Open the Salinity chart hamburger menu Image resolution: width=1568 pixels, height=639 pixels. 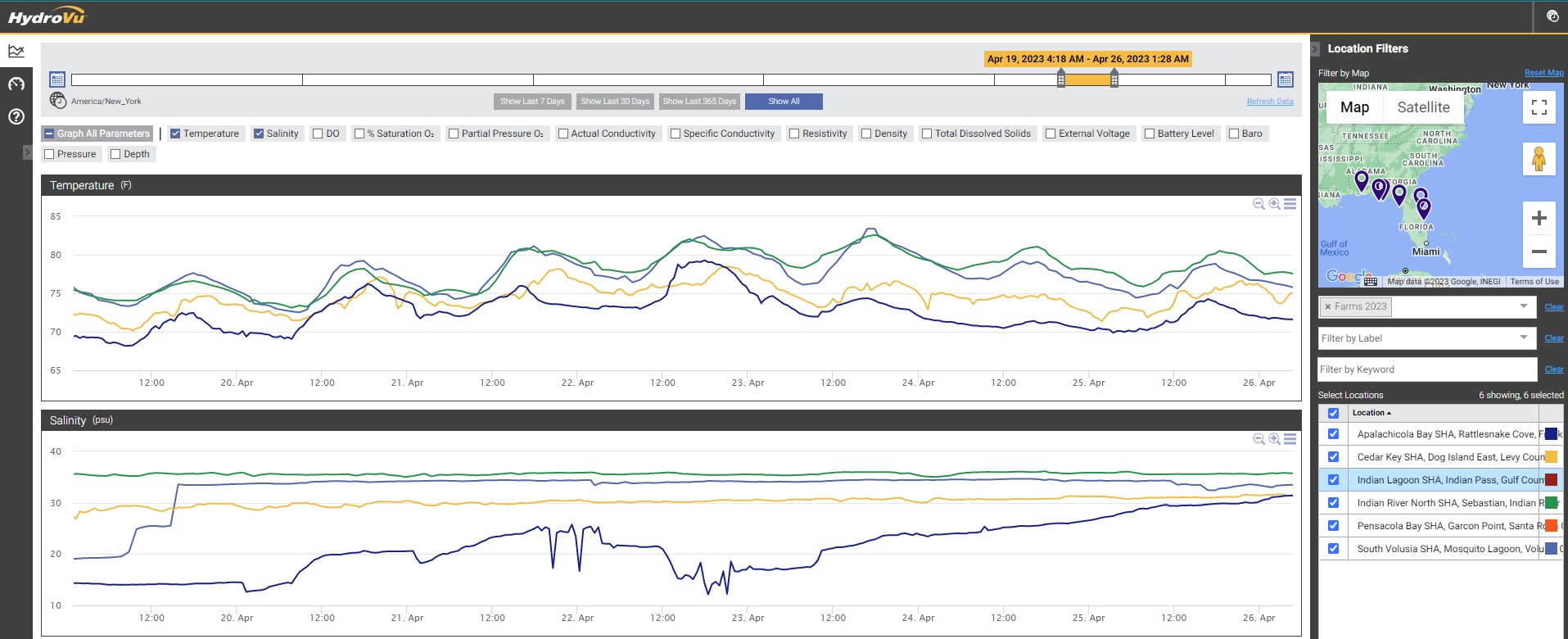1290,439
